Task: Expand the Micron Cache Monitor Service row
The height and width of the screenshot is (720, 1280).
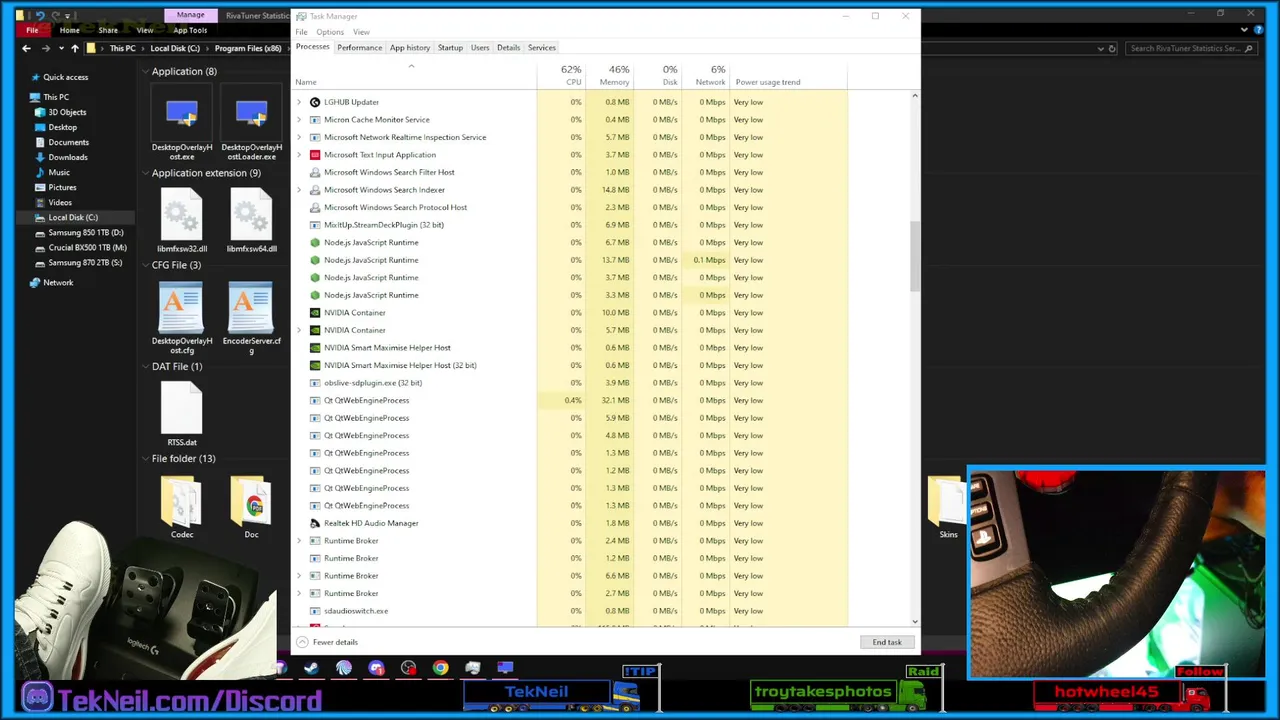Action: (299, 120)
